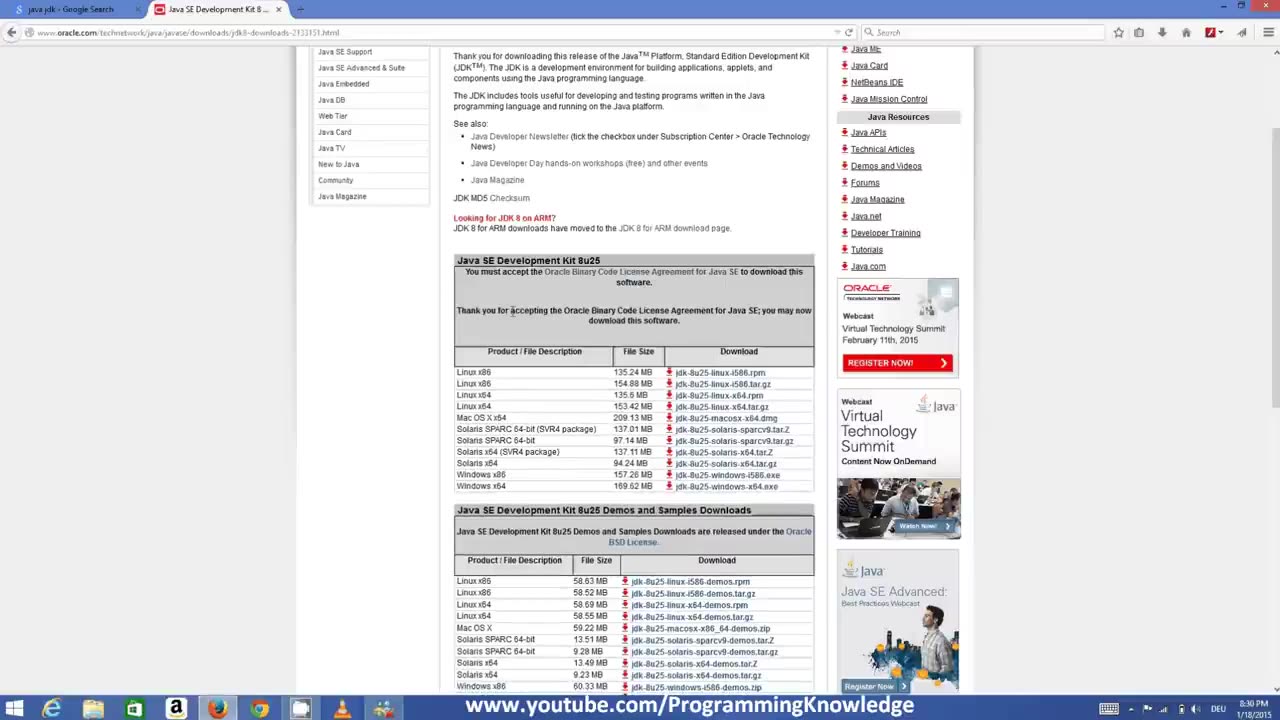
Task: Open Oracle Binary Code License Agreement link
Action: point(641,272)
